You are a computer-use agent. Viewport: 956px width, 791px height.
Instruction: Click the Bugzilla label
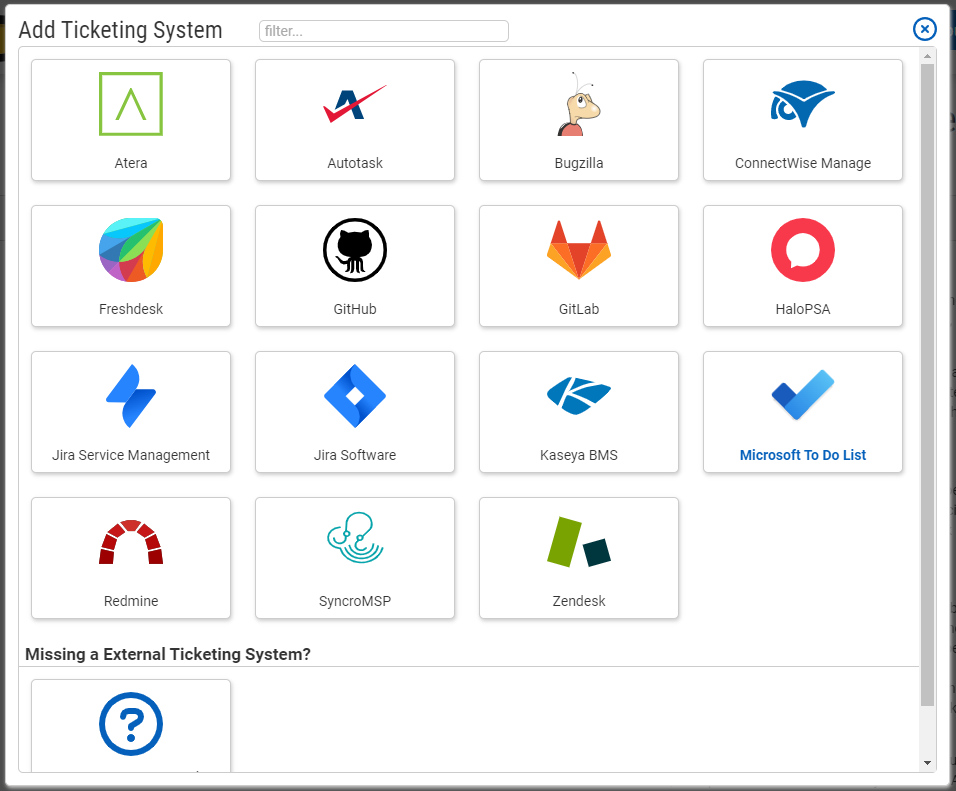(x=579, y=163)
